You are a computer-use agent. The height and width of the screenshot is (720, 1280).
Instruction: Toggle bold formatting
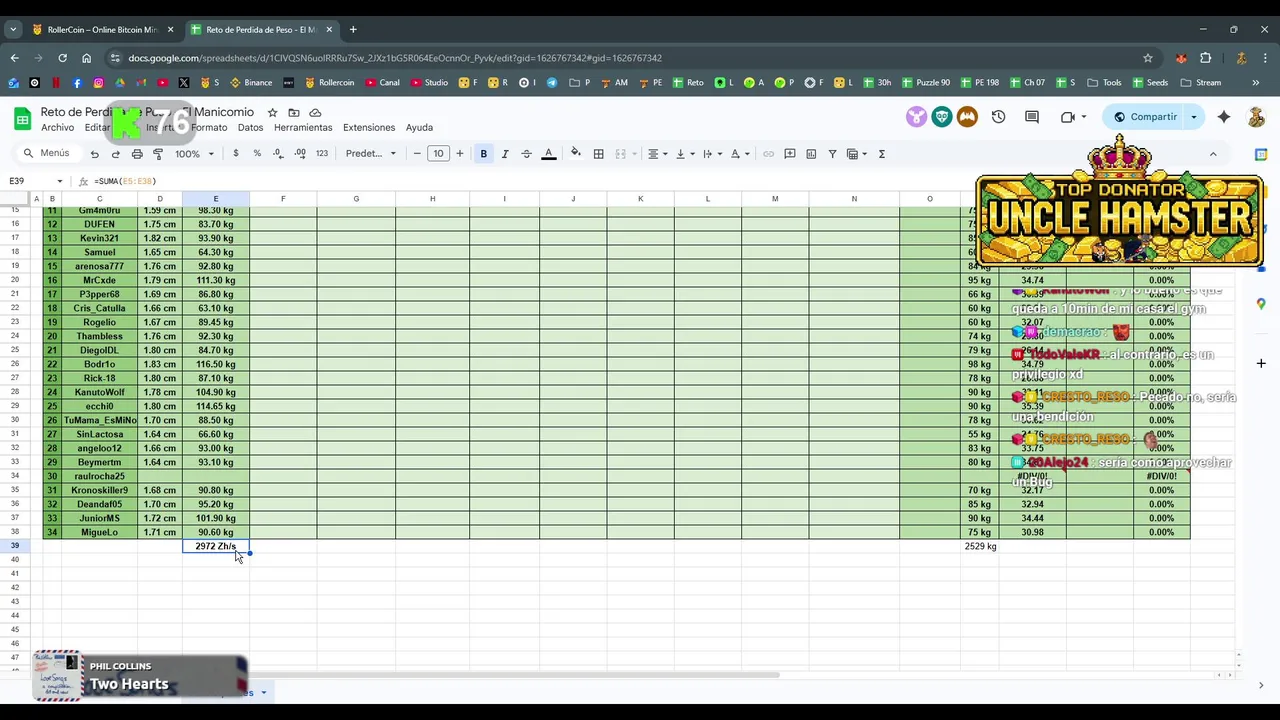point(483,154)
